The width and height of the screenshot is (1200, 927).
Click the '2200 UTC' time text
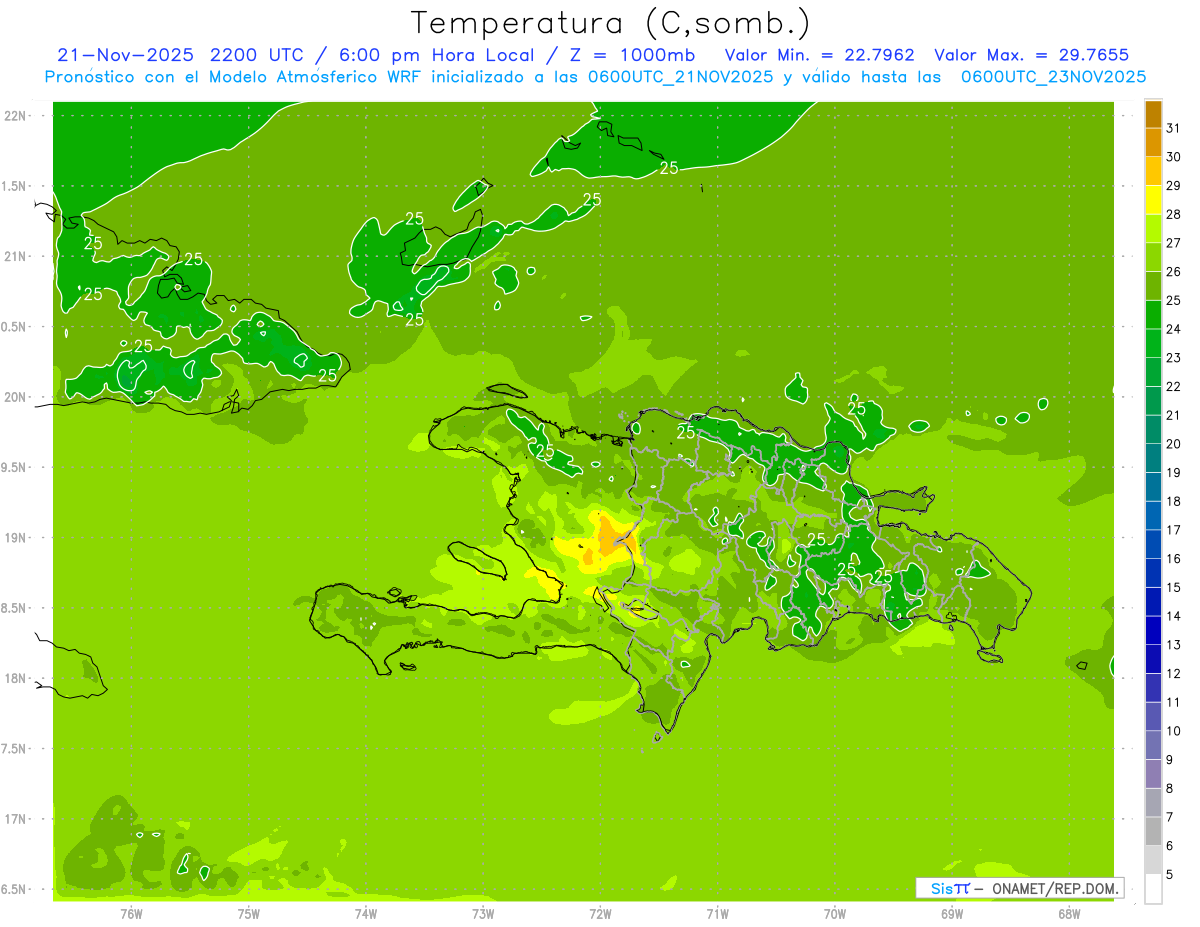pos(257,55)
